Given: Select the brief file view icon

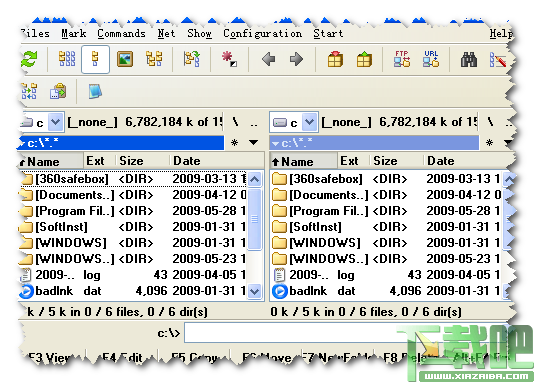Looking at the screenshot, I should [x=67, y=60].
